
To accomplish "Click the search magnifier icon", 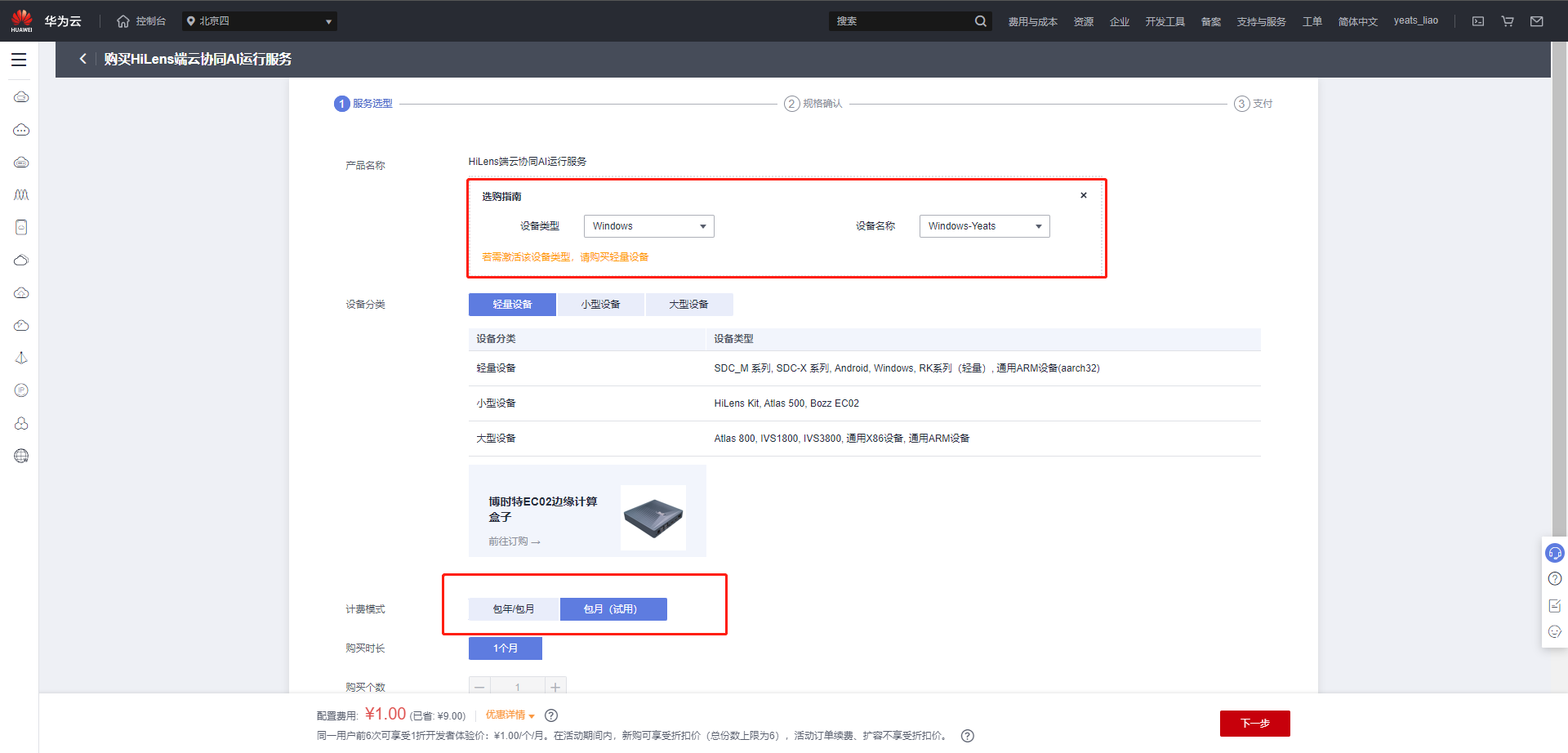I will click(980, 21).
